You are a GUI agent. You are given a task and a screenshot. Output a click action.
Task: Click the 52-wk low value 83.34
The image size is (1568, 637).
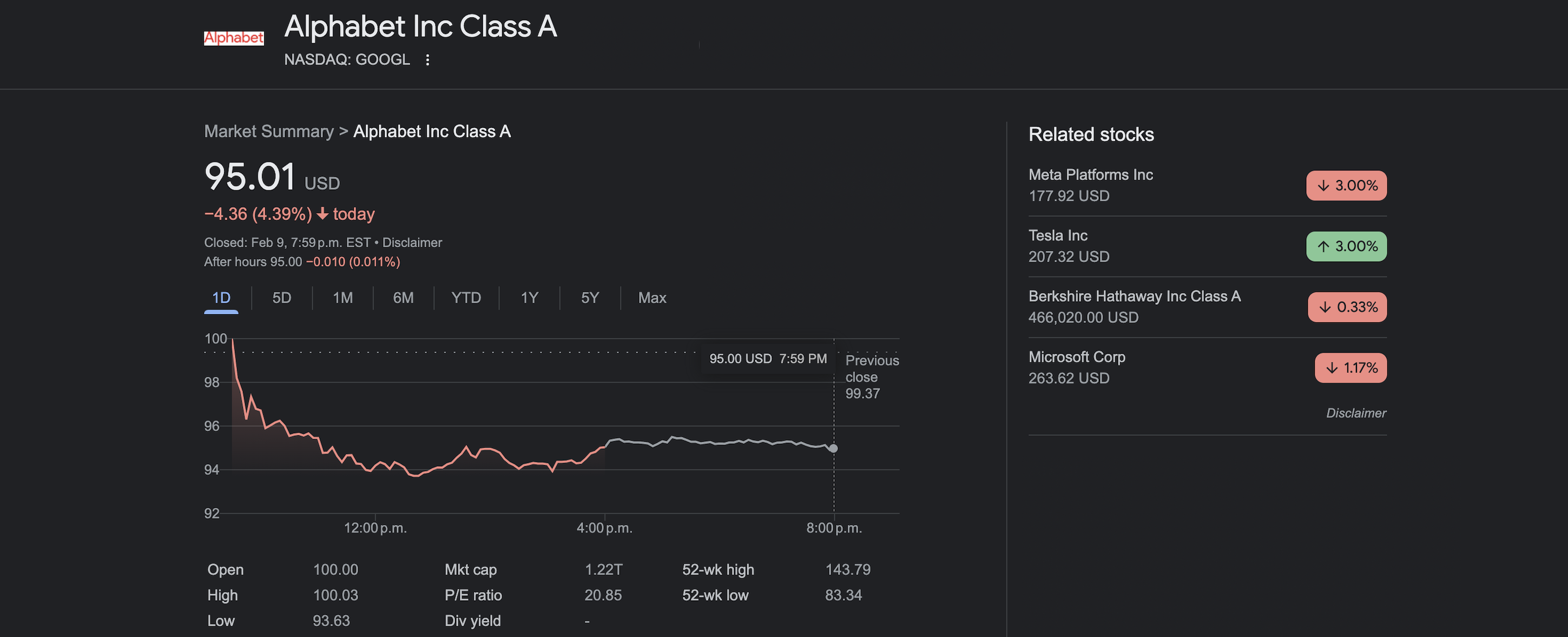point(843,595)
